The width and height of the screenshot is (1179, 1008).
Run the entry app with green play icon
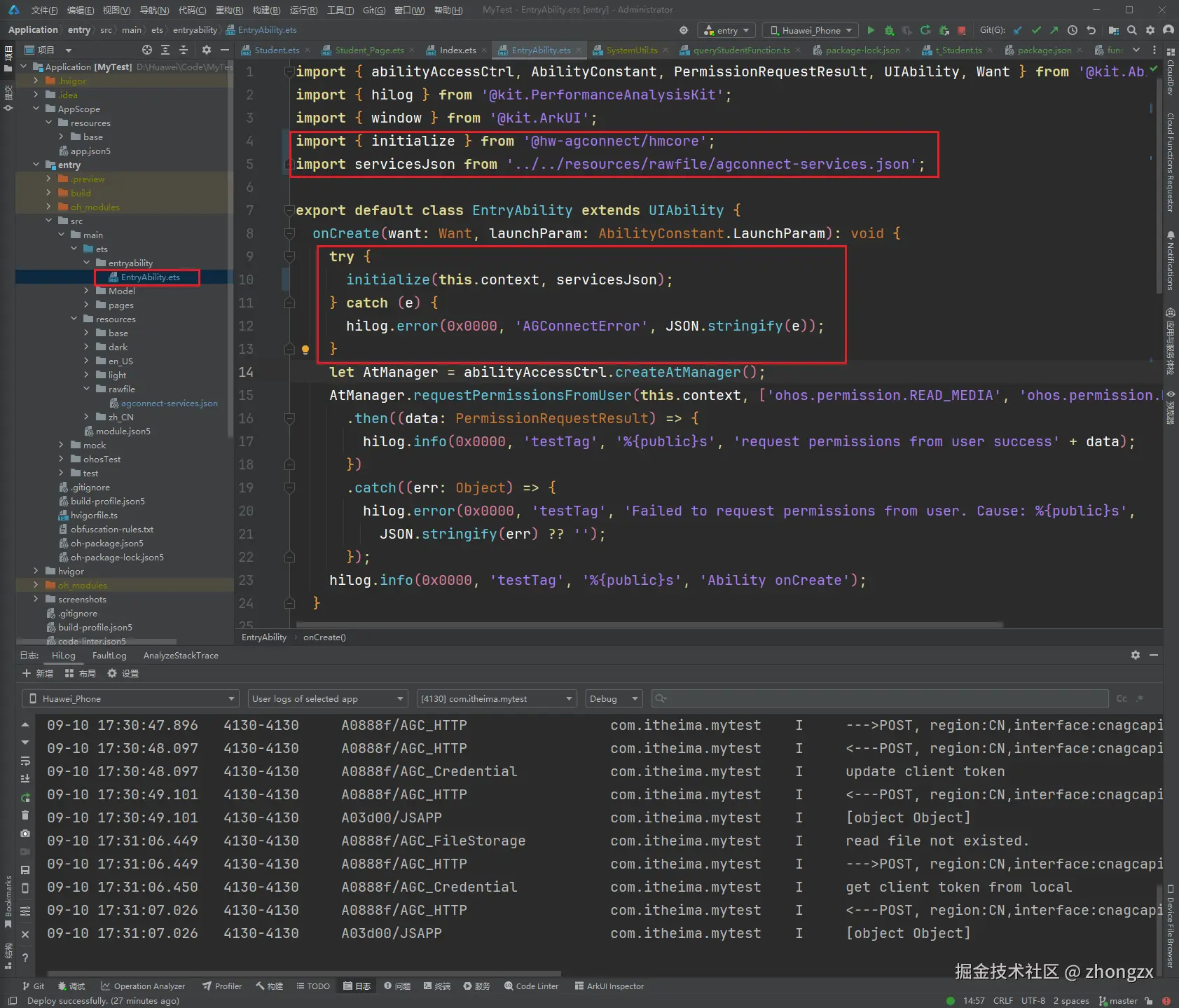point(871,30)
